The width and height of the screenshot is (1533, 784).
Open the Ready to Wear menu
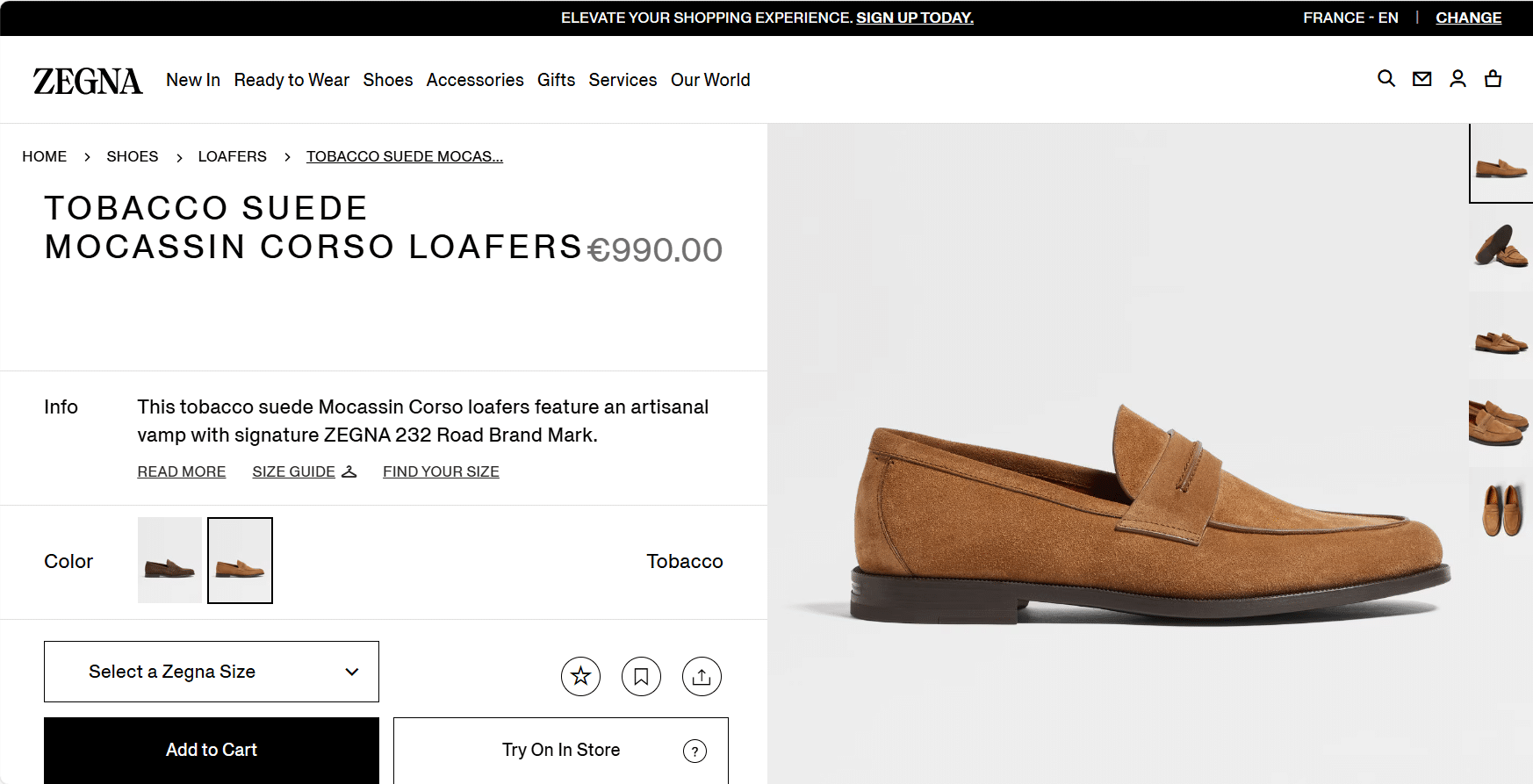pyautogui.click(x=291, y=80)
